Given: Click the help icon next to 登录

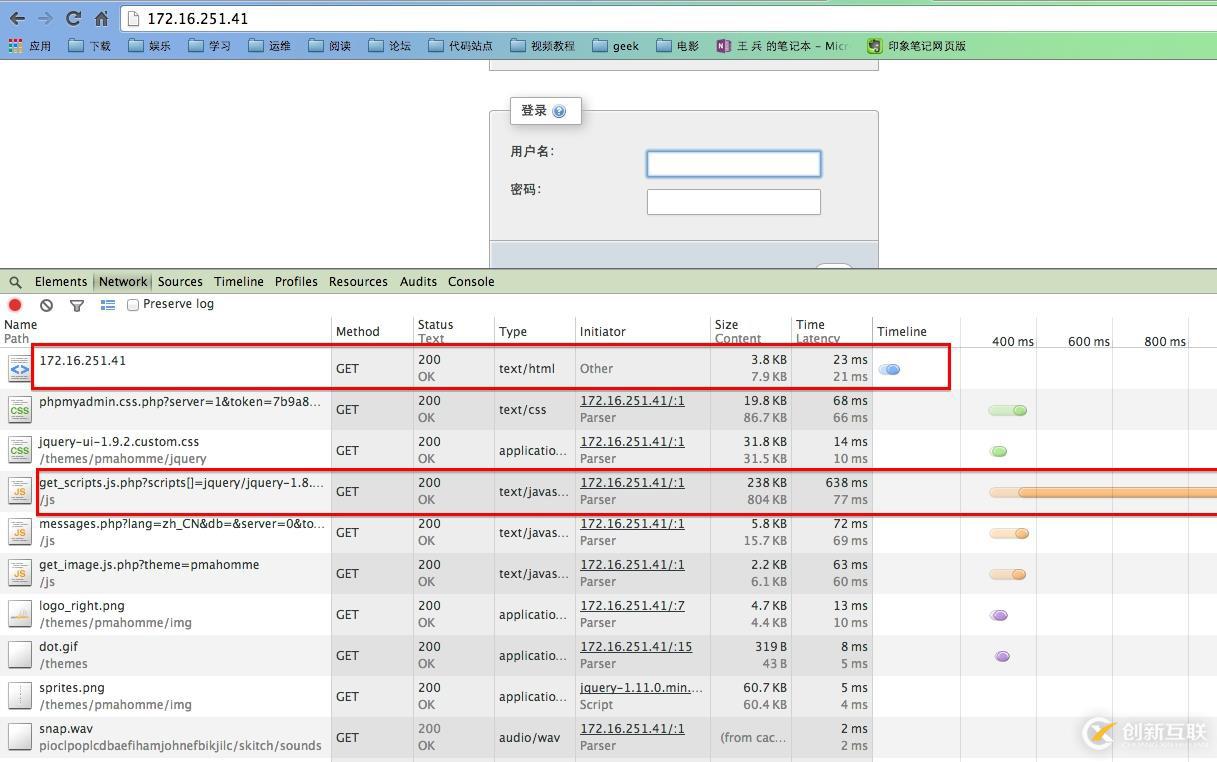Looking at the screenshot, I should tap(559, 111).
